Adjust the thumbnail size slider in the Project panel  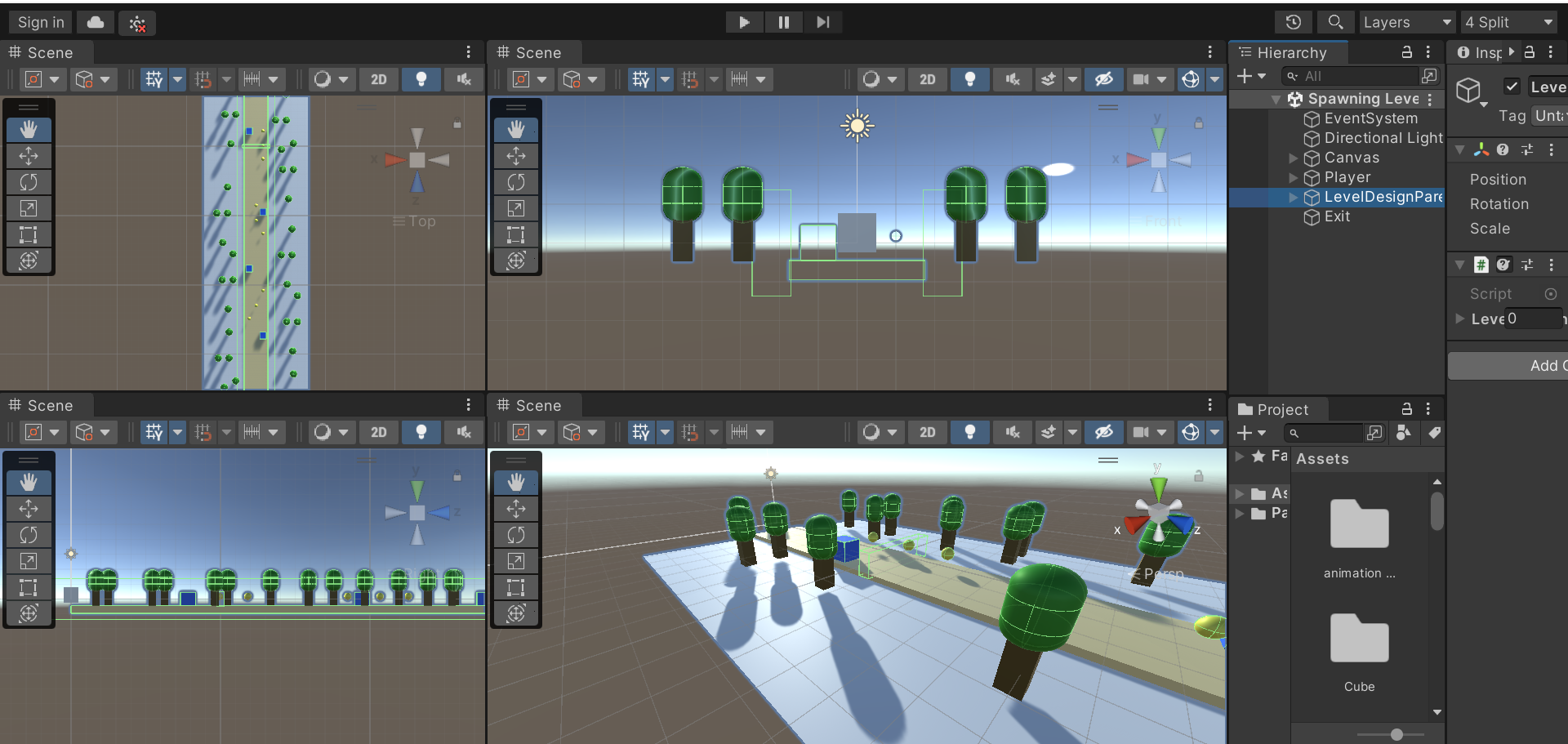tap(1397, 734)
